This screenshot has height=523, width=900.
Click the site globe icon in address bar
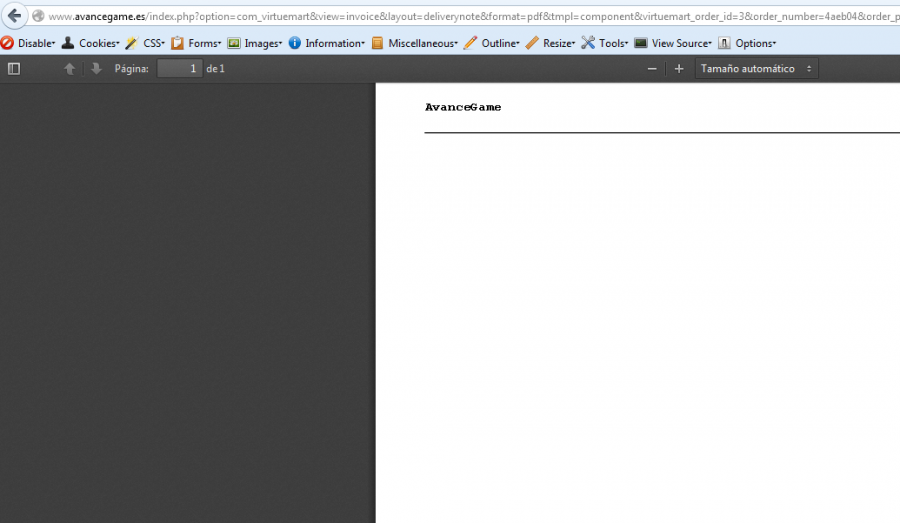[38, 16]
